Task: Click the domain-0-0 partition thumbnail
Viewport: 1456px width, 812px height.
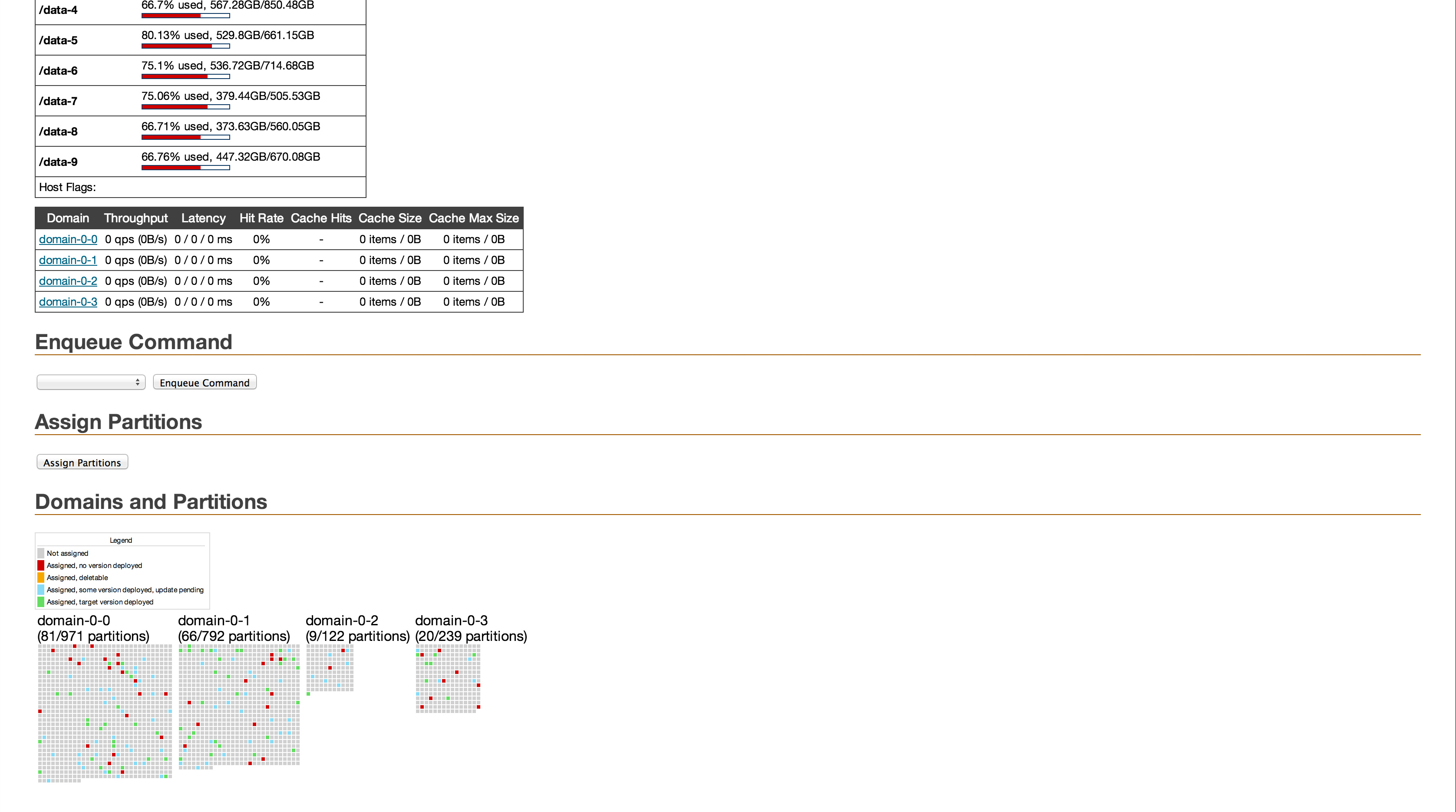Action: [x=105, y=715]
